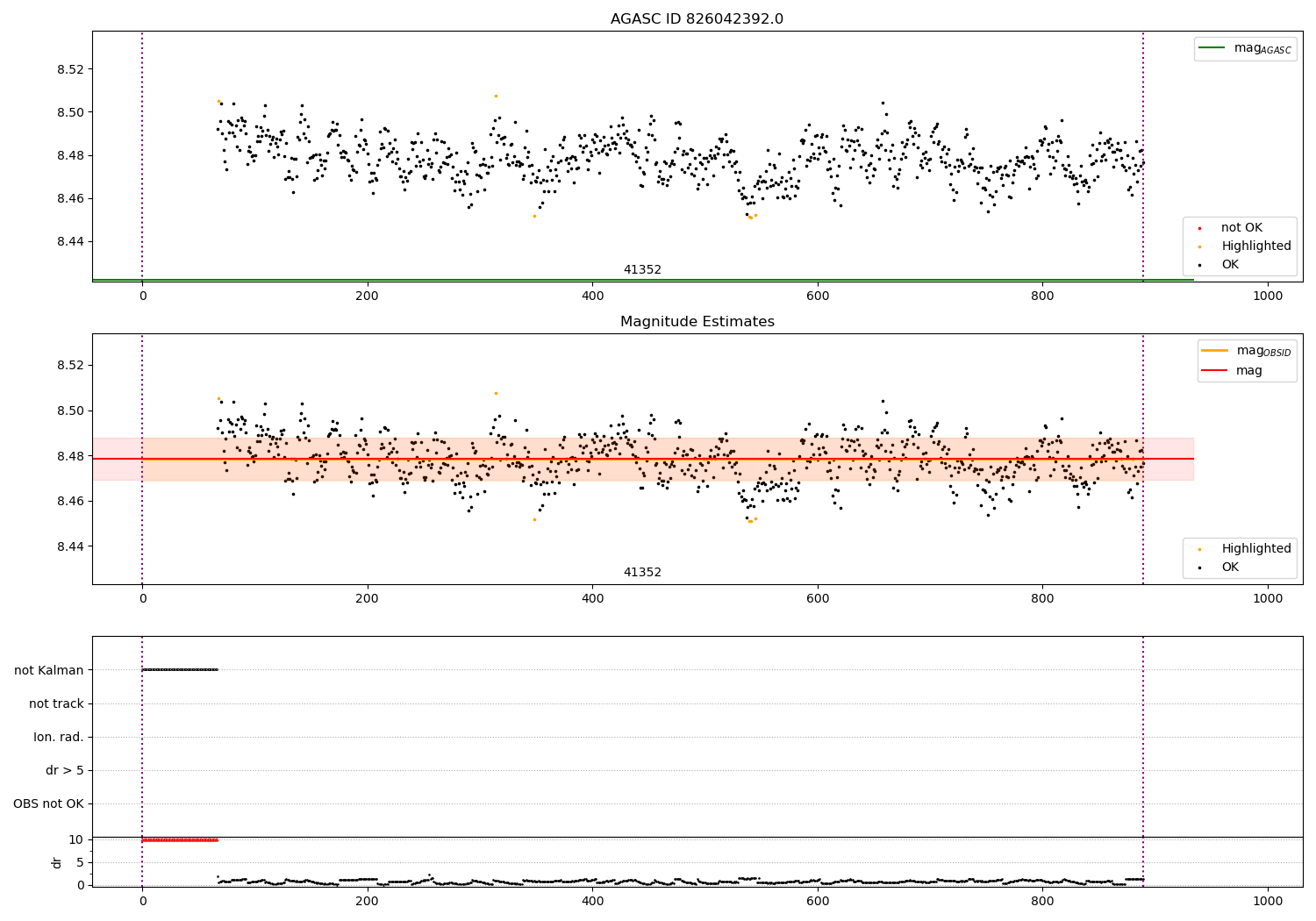Click the orange mag OBSID legend line
The width and height of the screenshot is (1316, 921).
[x=1215, y=351]
